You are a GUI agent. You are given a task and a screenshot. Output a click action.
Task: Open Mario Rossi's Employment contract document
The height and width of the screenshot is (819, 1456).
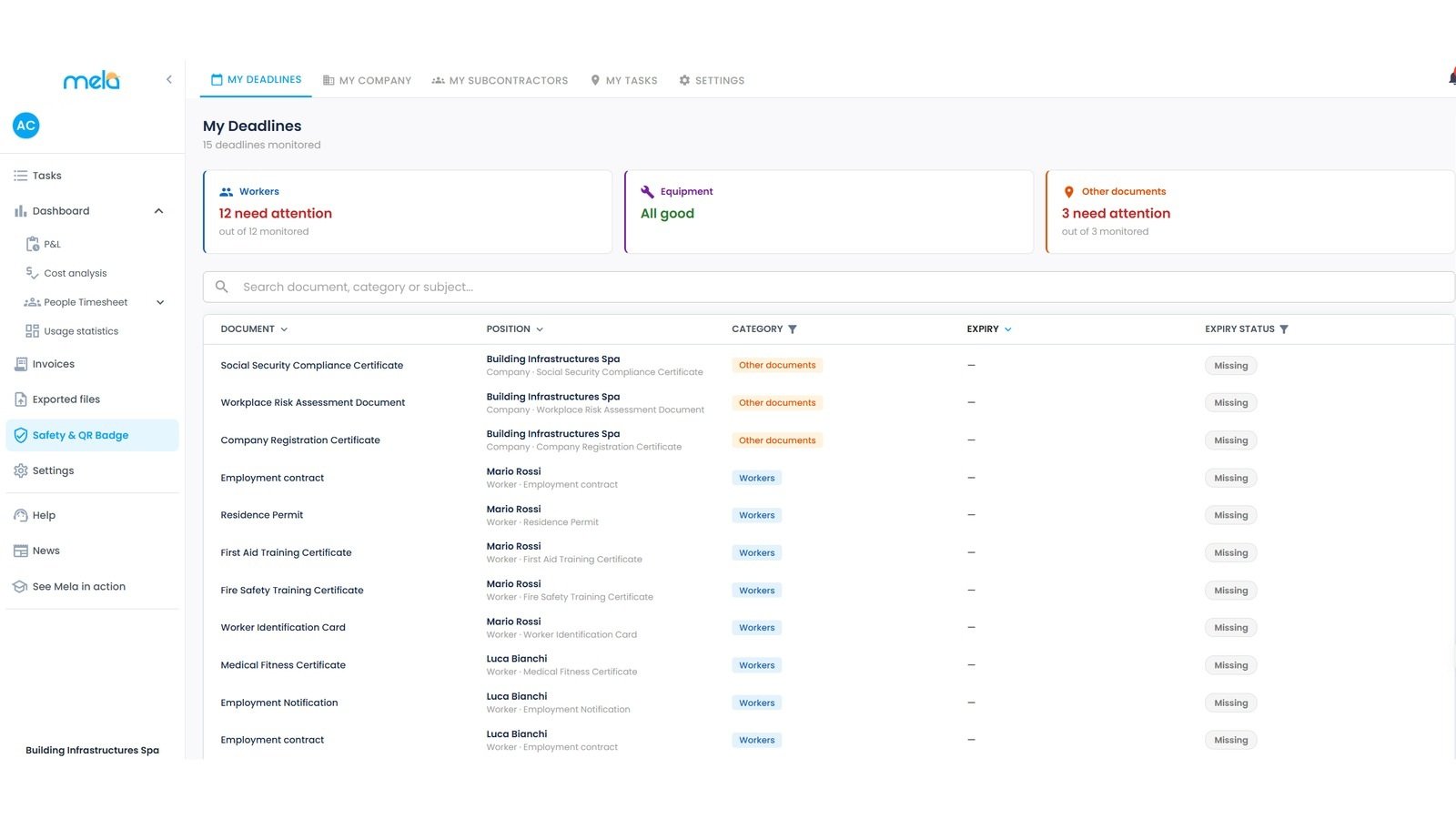[x=272, y=478]
